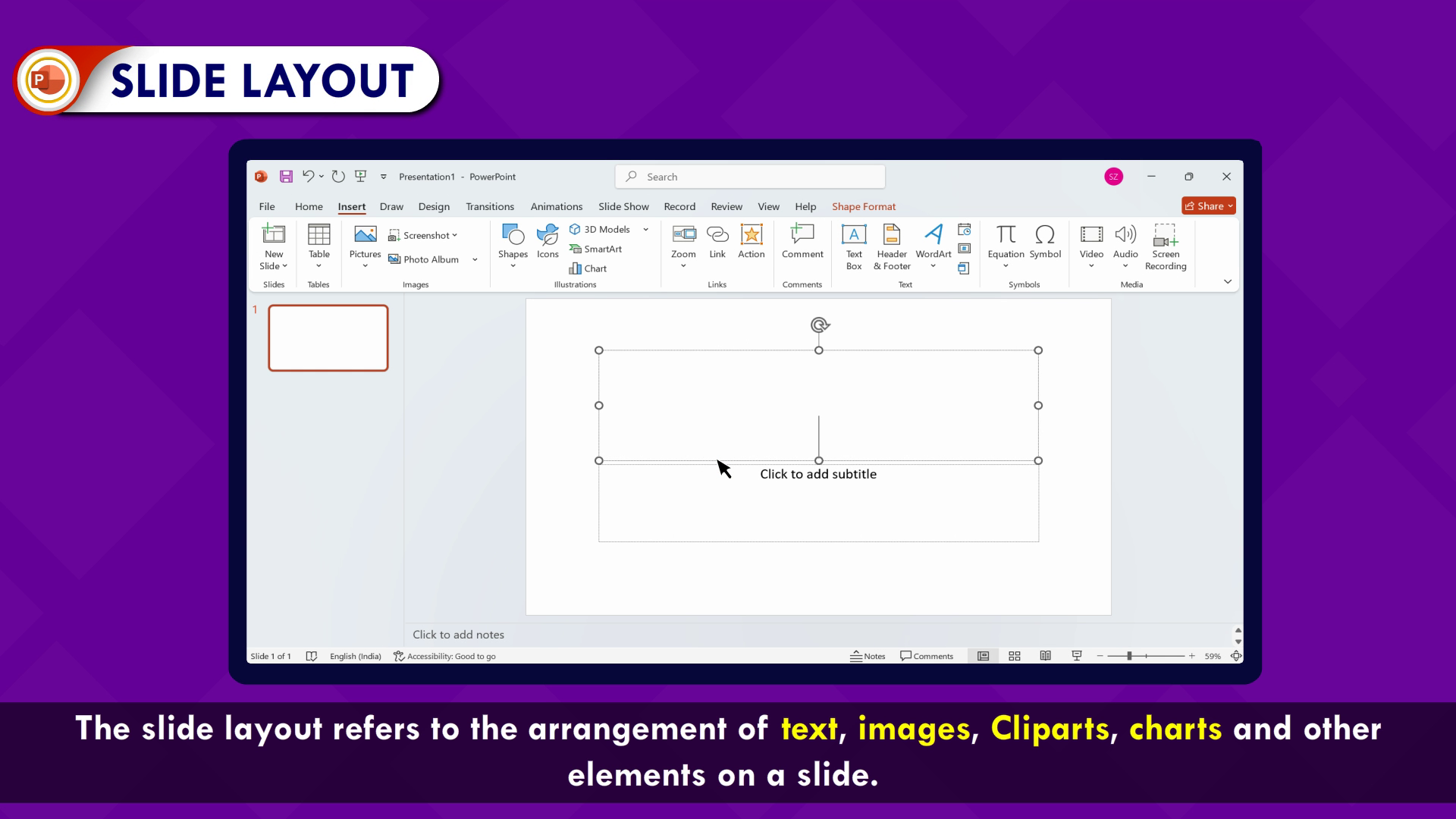Viewport: 1456px width, 819px height.
Task: Switch to Reading View
Action: pos(1045,656)
